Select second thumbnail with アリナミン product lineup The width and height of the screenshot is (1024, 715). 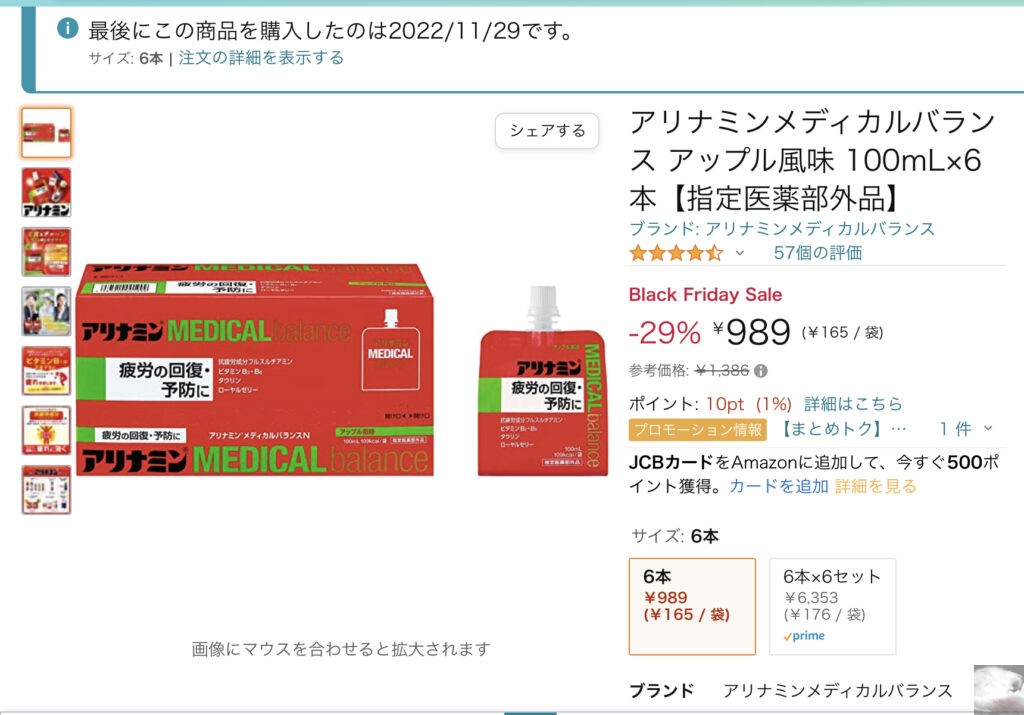46,193
